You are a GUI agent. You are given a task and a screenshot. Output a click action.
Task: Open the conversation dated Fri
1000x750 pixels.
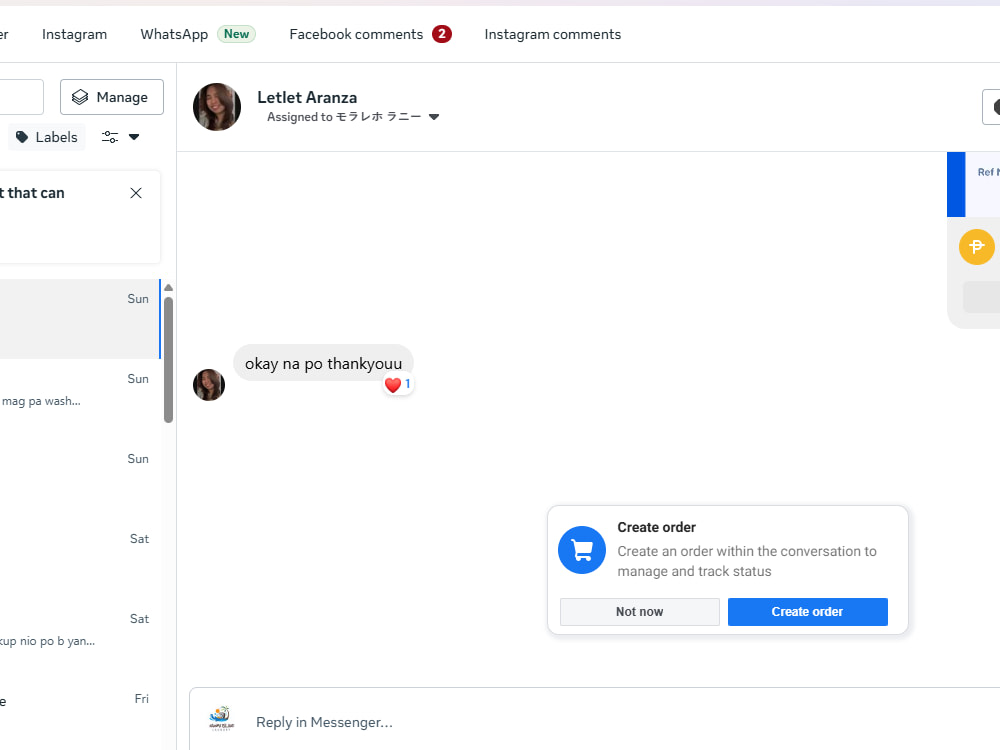click(80, 714)
